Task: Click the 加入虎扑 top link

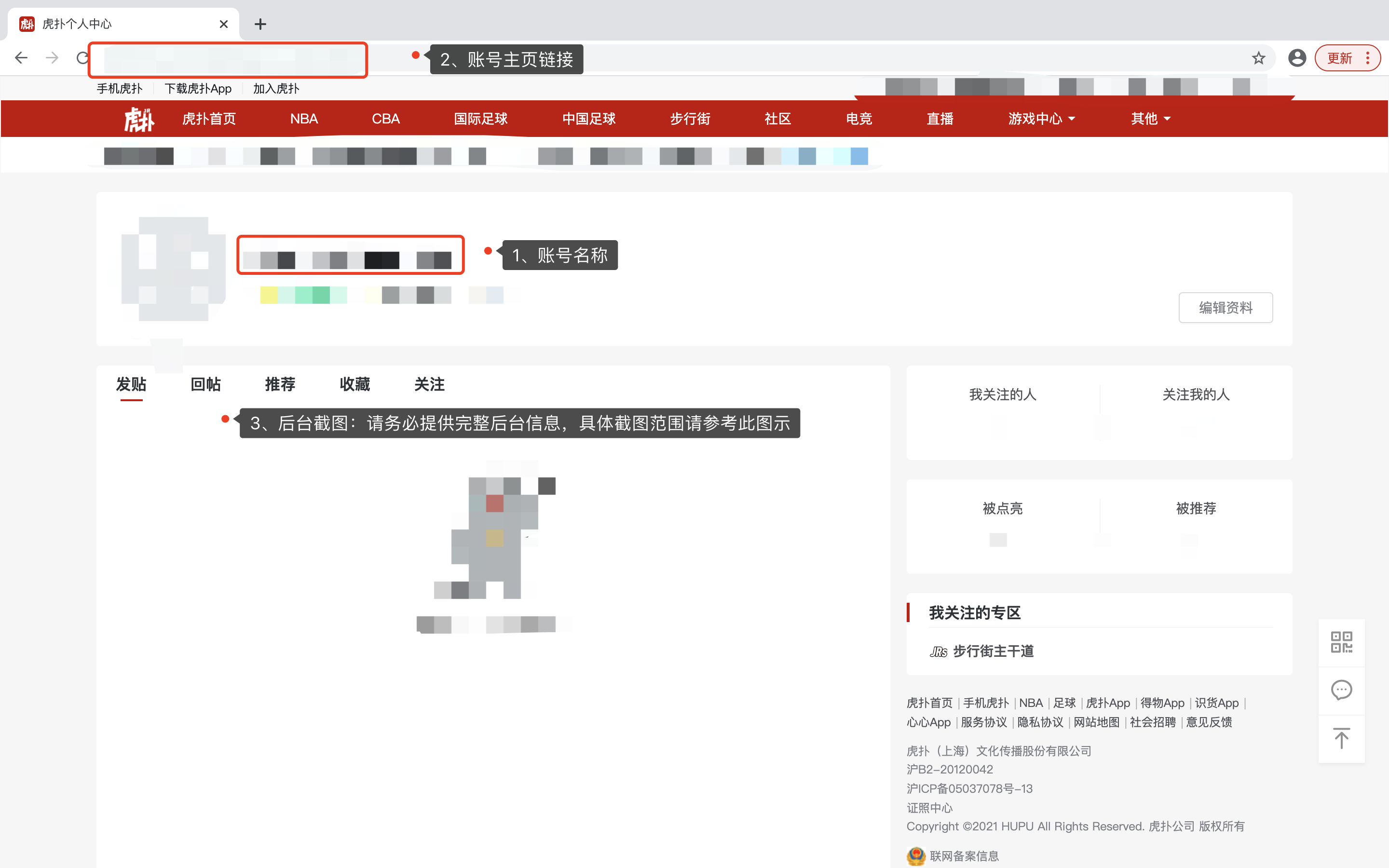Action: [276, 88]
